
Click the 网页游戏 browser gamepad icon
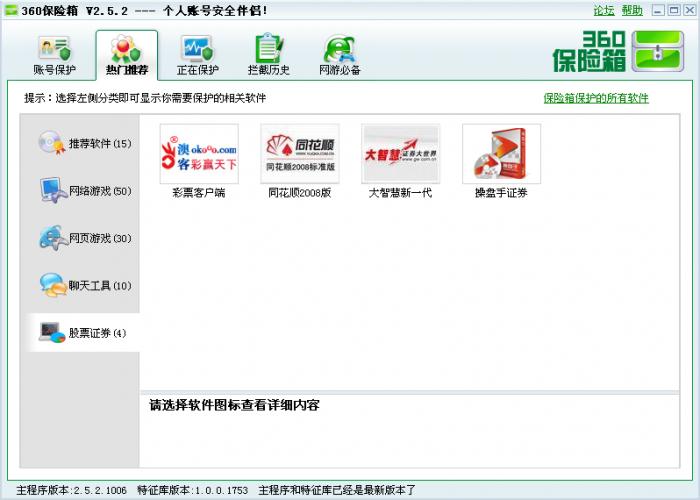pos(53,238)
